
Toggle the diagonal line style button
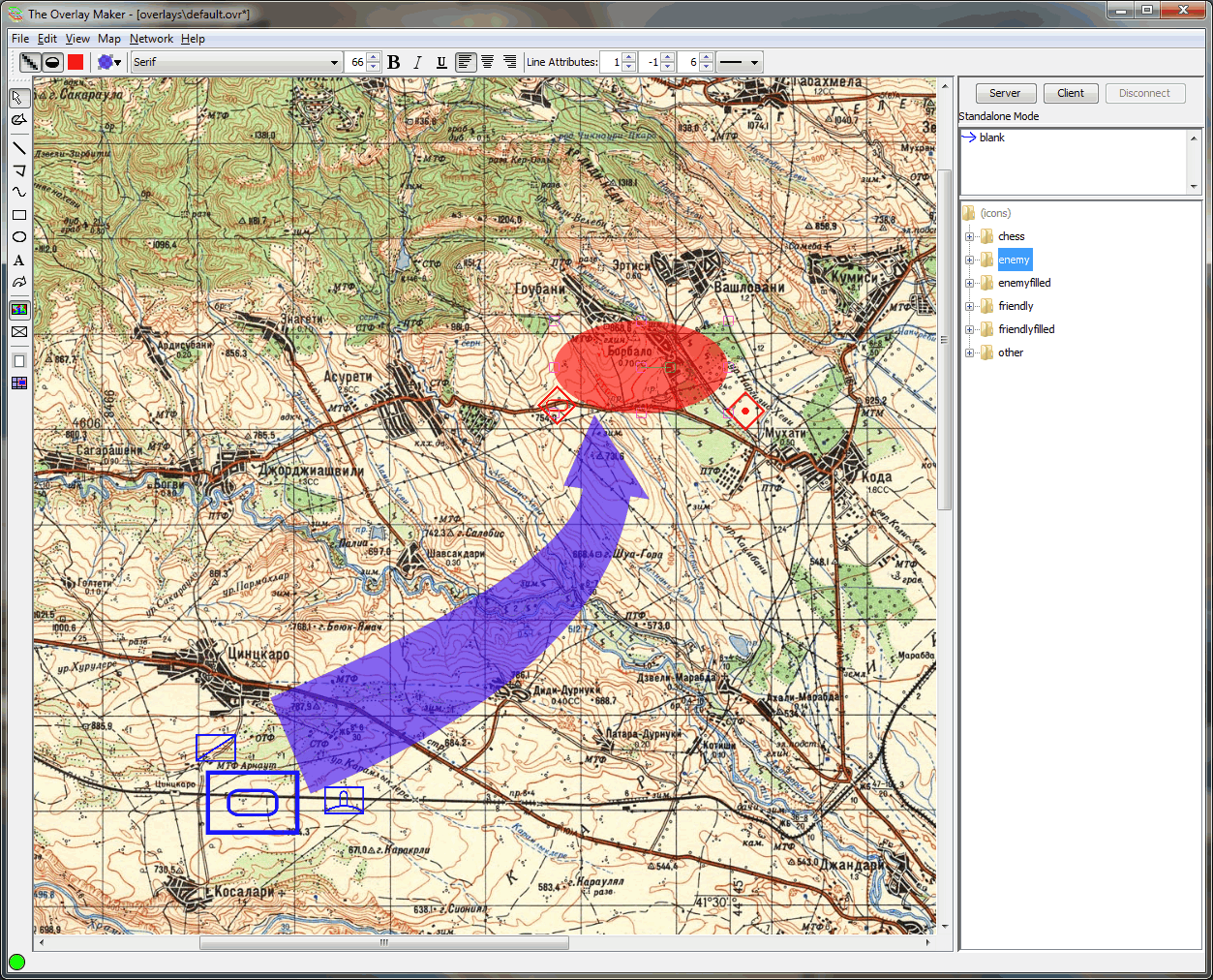click(31, 62)
